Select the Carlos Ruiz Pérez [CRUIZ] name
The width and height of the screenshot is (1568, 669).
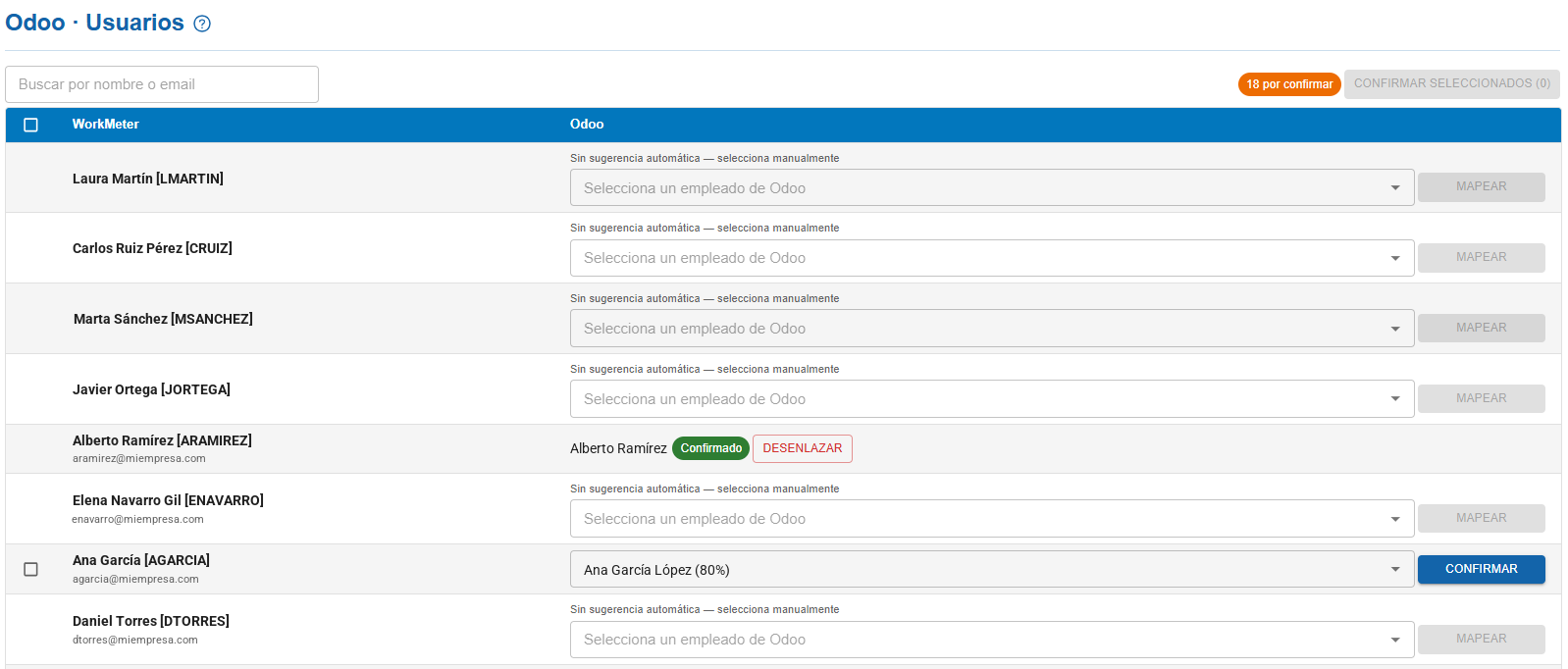pos(152,248)
